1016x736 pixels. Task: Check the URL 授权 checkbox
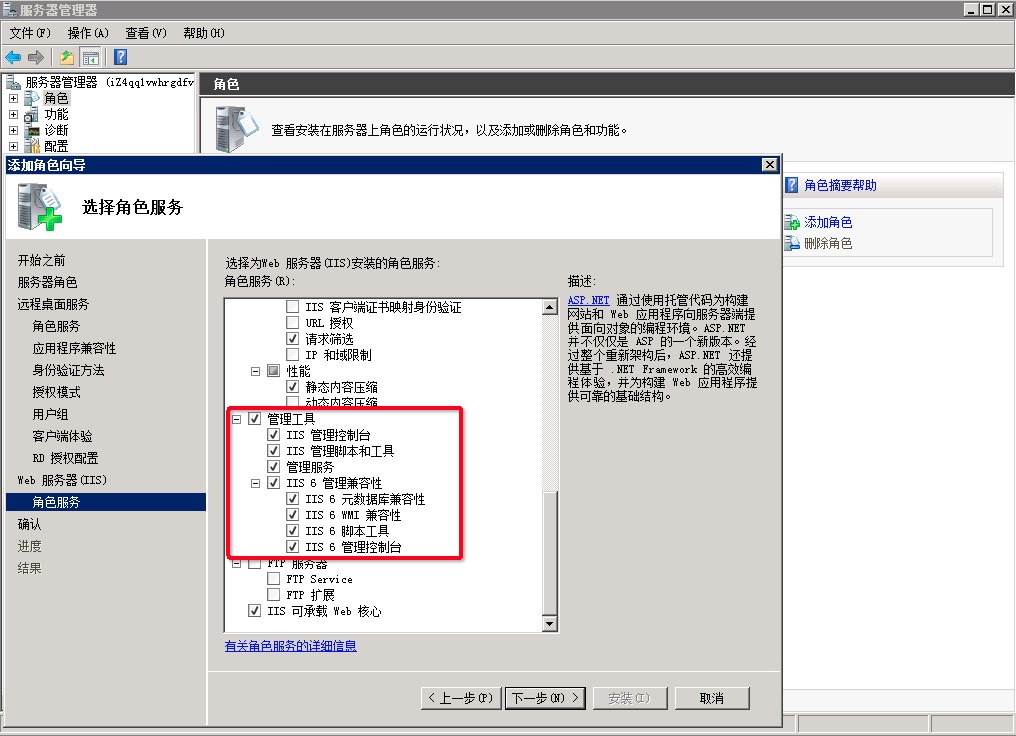[293, 323]
